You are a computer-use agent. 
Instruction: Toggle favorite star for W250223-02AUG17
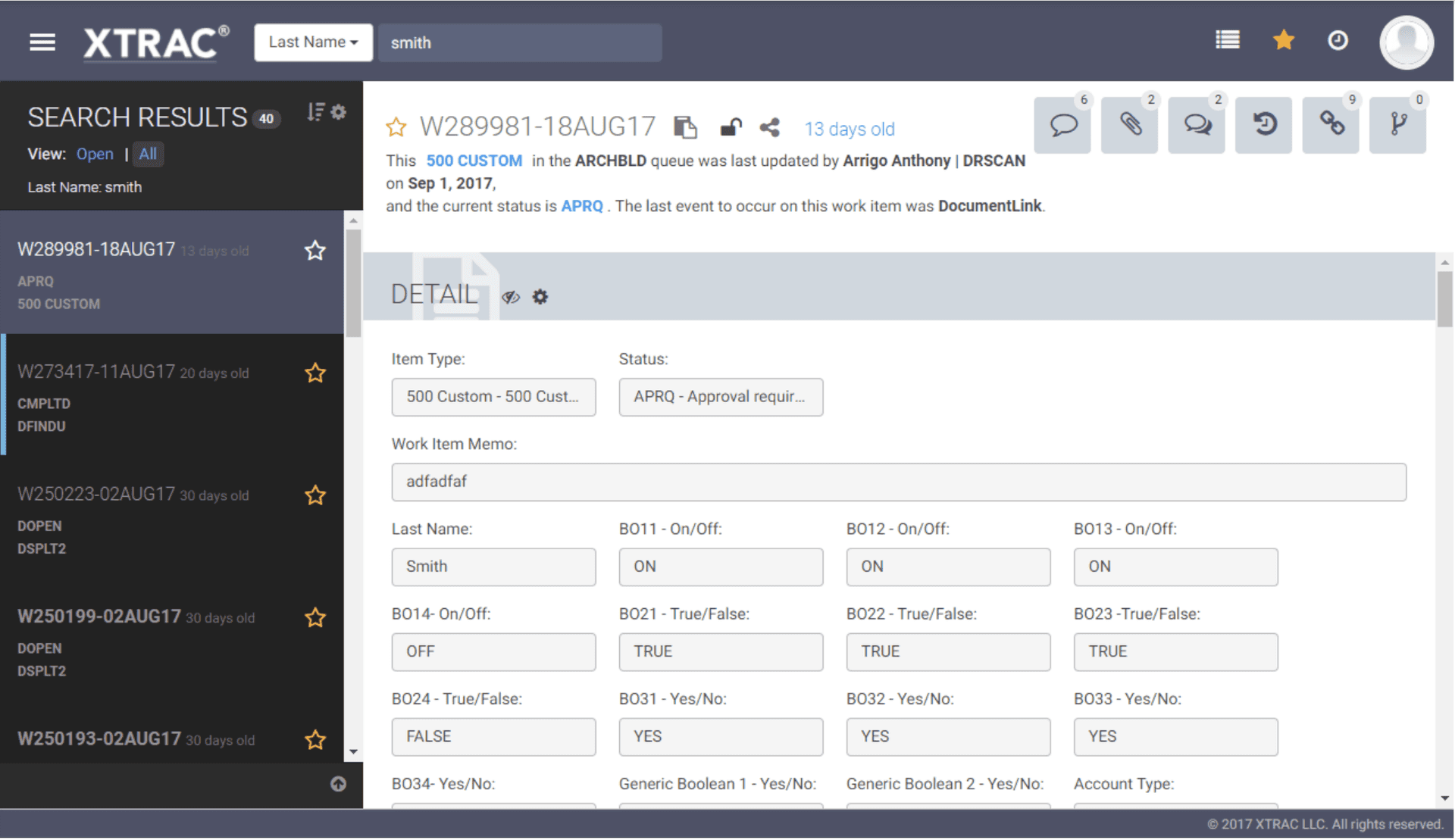[315, 496]
